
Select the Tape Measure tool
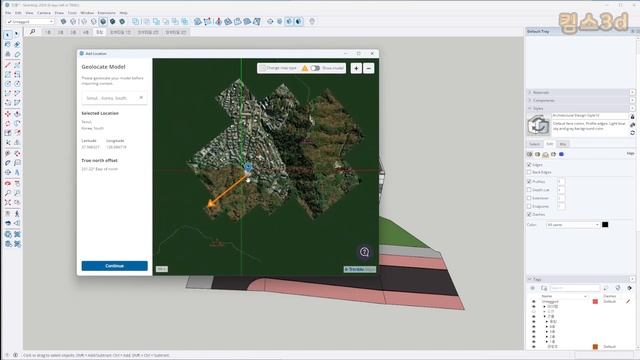tap(8, 153)
